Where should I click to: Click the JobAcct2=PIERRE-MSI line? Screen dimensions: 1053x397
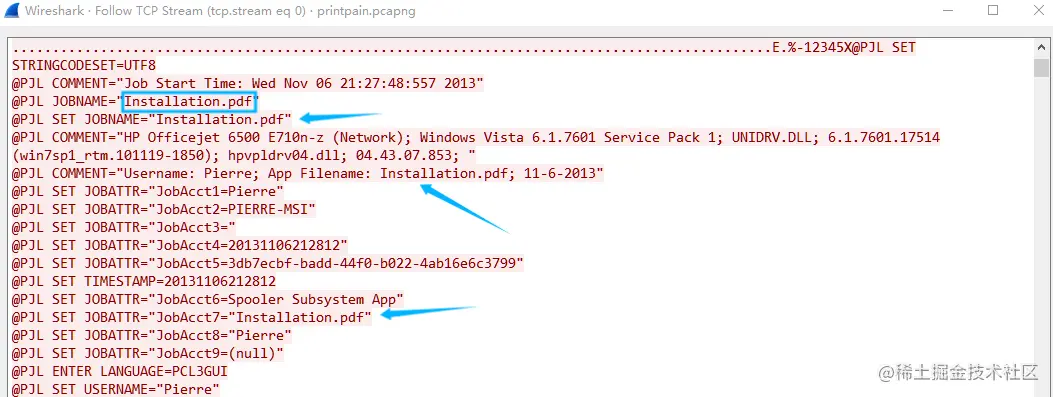coord(164,209)
